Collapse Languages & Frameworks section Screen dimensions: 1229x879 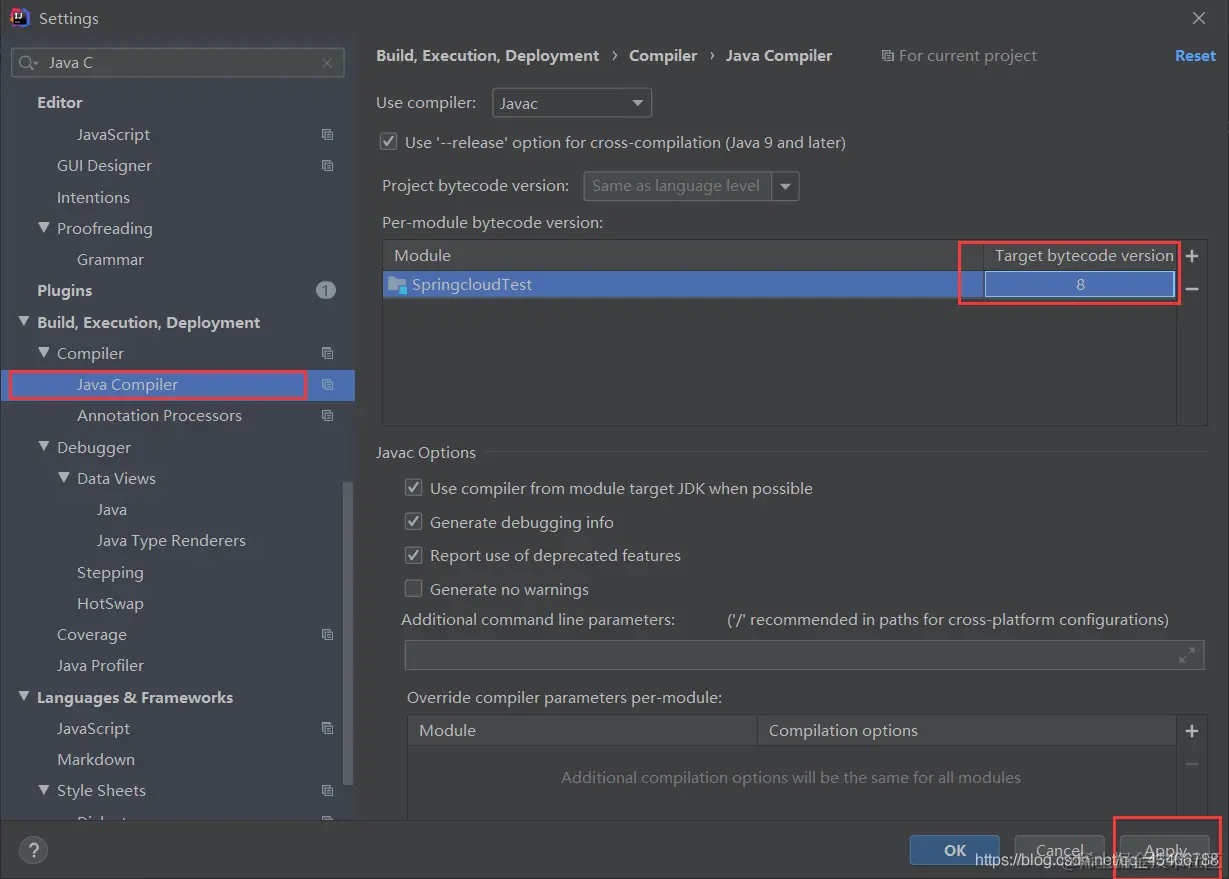coord(24,697)
